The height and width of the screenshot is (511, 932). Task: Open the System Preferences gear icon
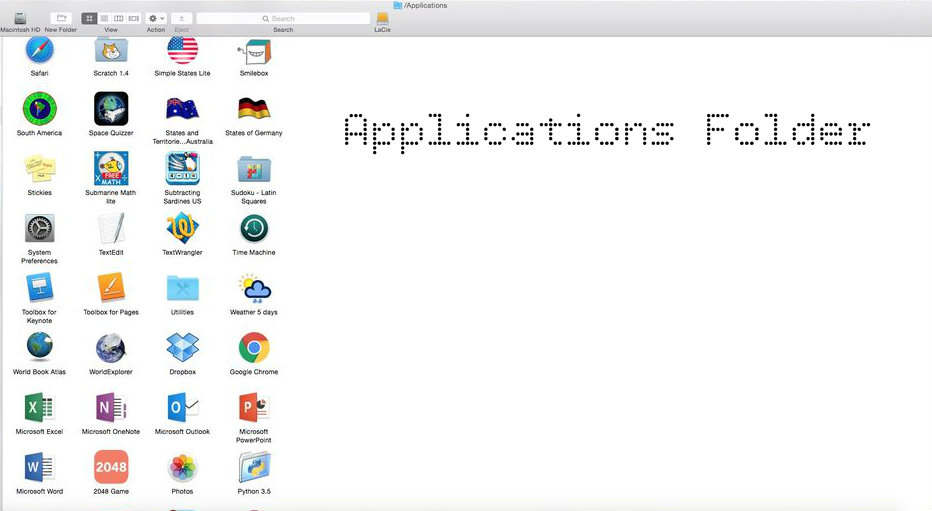click(x=40, y=228)
